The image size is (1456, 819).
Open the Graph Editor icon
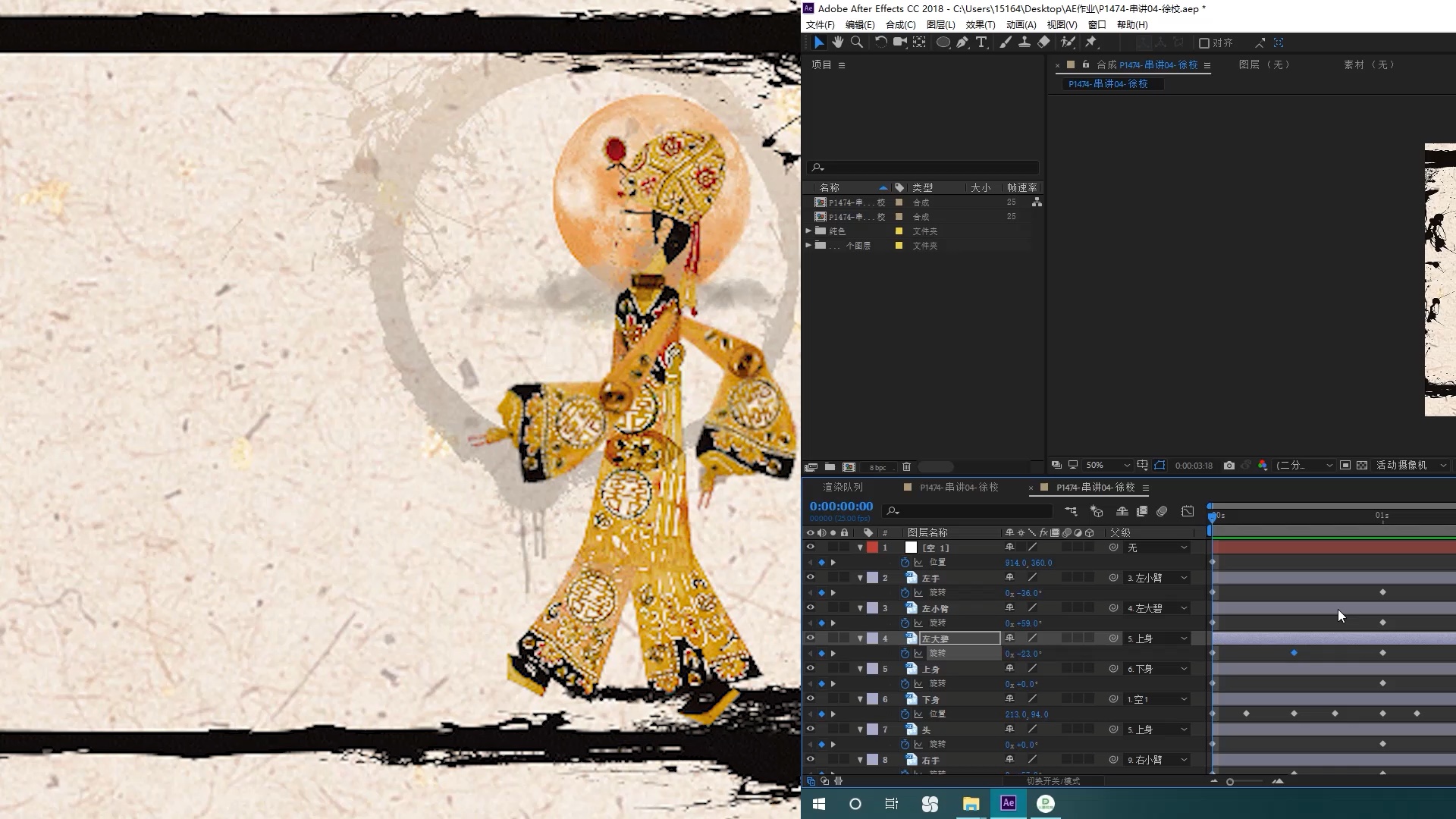pyautogui.click(x=1188, y=511)
